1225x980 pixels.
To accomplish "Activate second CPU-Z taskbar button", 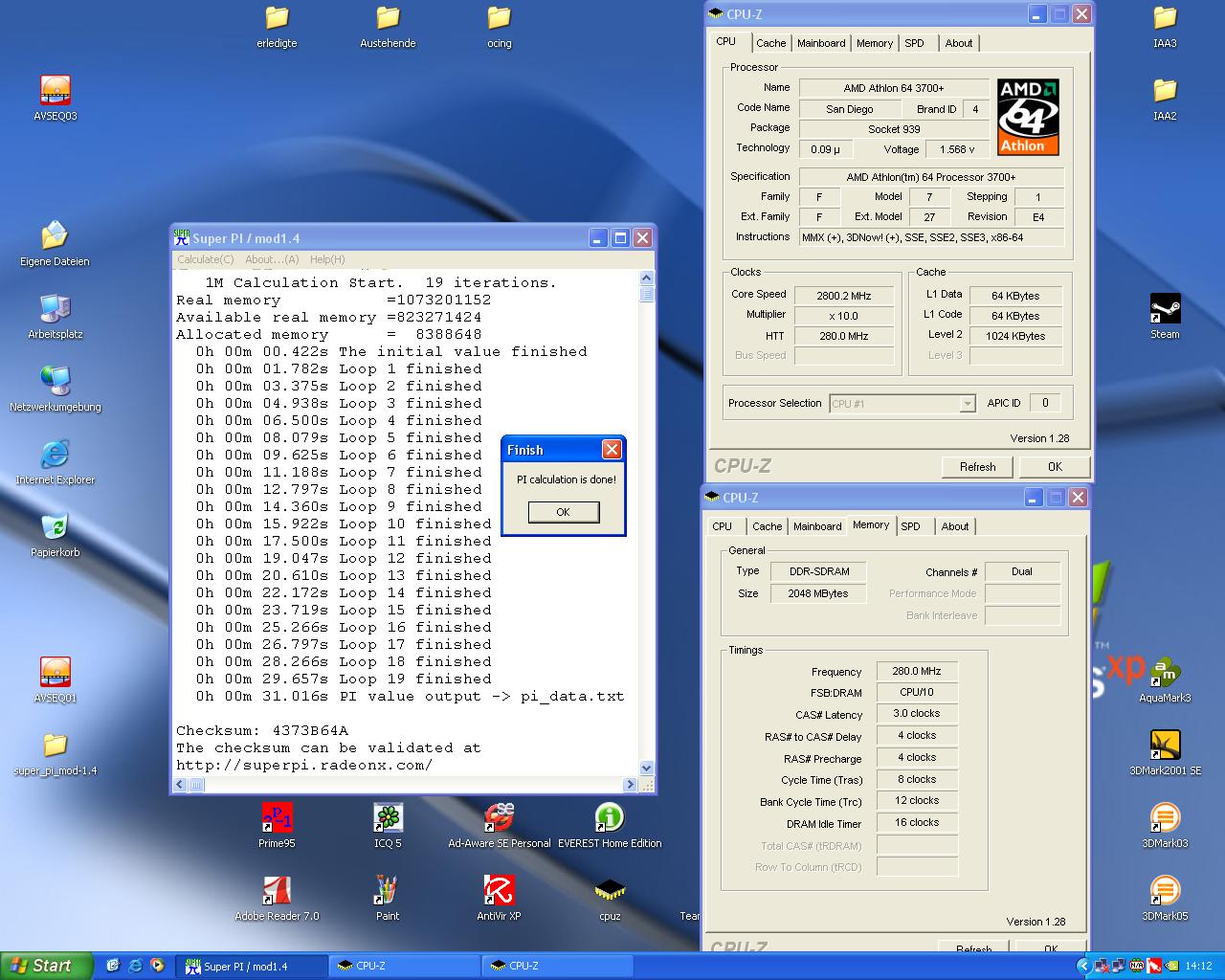I will pyautogui.click(x=555, y=966).
